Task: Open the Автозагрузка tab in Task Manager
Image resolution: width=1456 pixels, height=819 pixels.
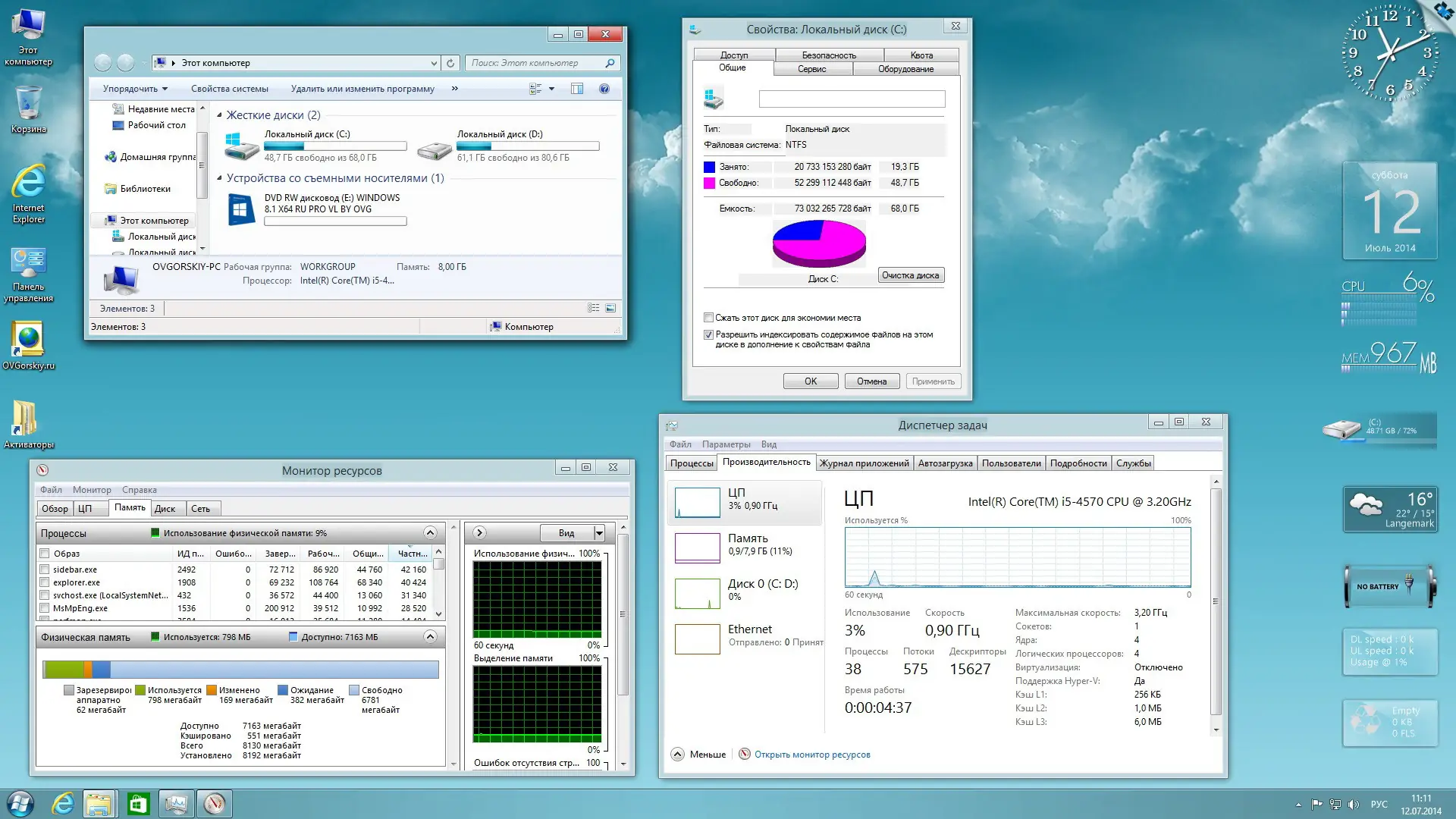Action: [945, 463]
